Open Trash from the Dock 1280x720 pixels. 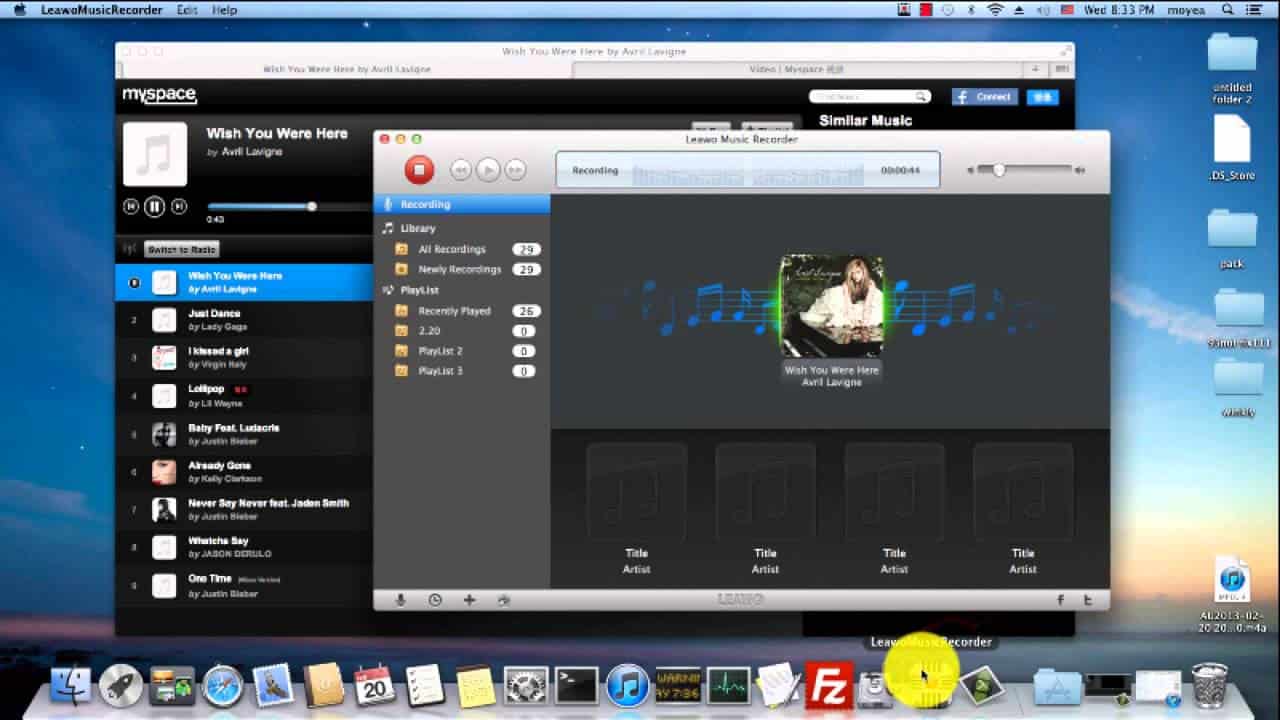[x=1210, y=685]
